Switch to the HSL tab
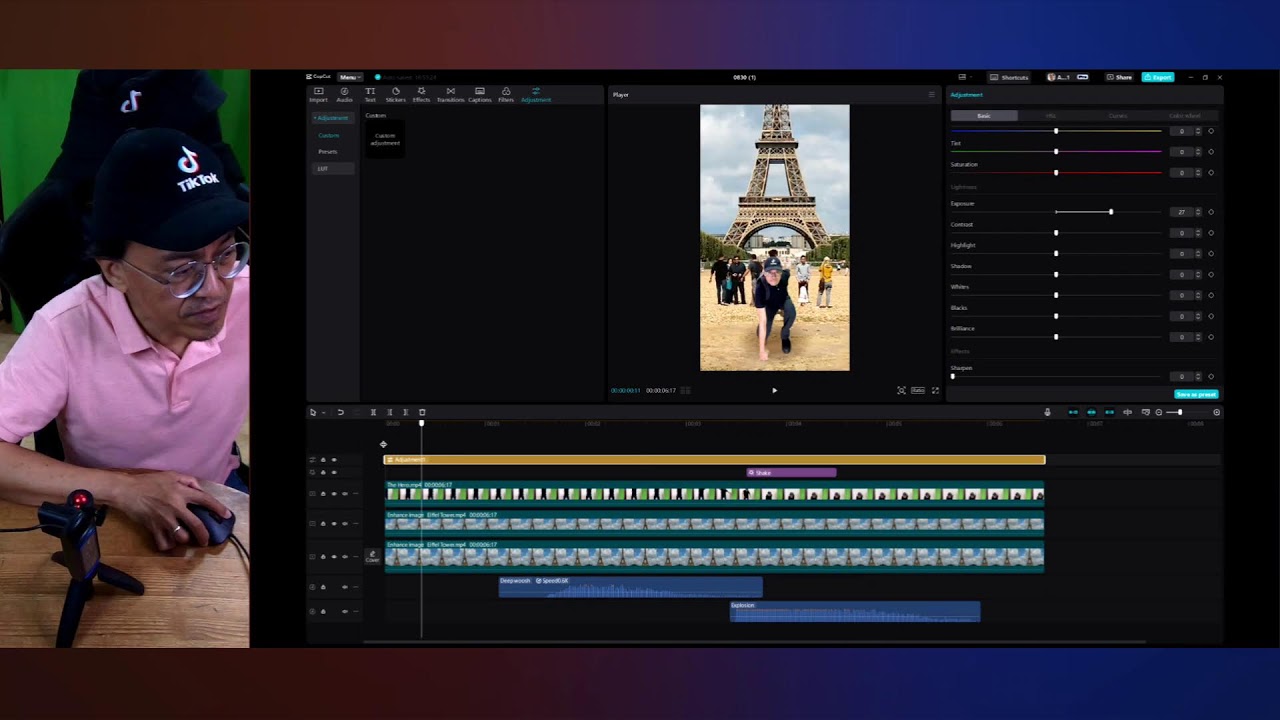The height and width of the screenshot is (720, 1280). click(1051, 116)
